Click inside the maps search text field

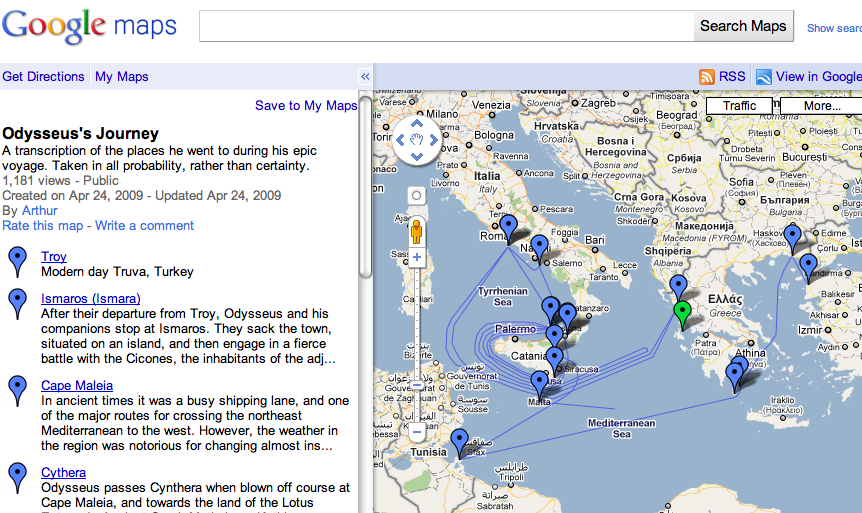coord(446,27)
